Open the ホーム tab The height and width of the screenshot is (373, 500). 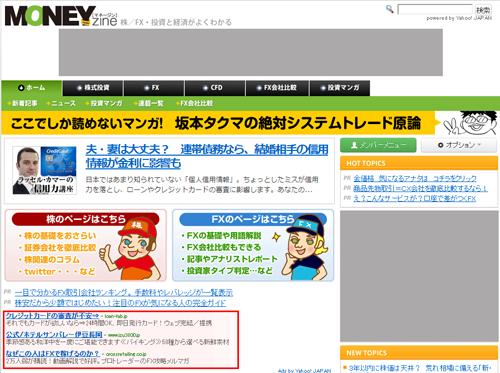[x=32, y=88]
